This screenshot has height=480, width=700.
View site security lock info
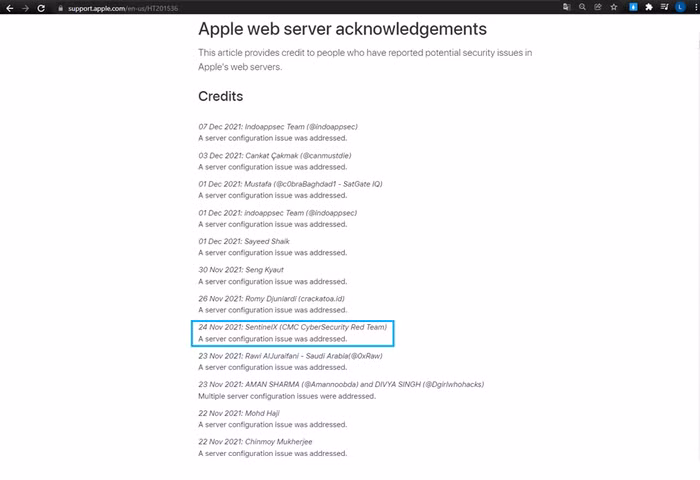point(61,8)
